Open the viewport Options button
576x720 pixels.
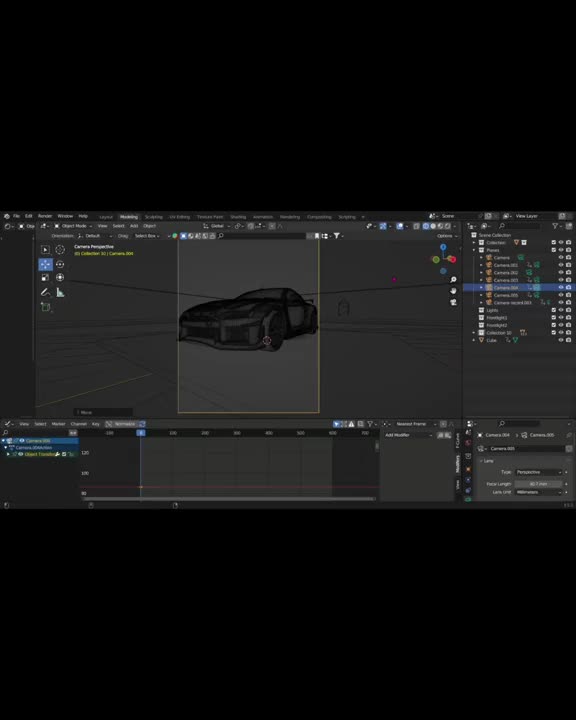click(x=447, y=236)
